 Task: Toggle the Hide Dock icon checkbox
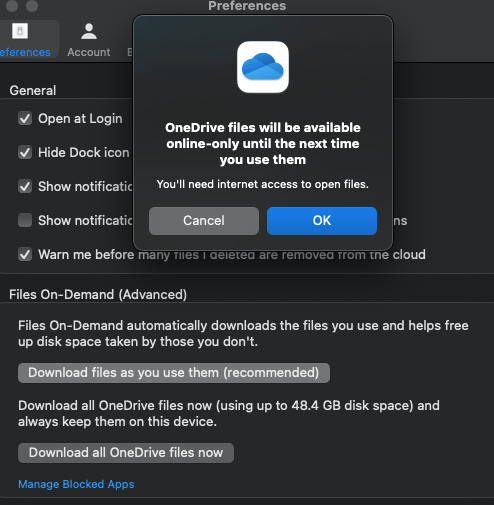point(25,152)
